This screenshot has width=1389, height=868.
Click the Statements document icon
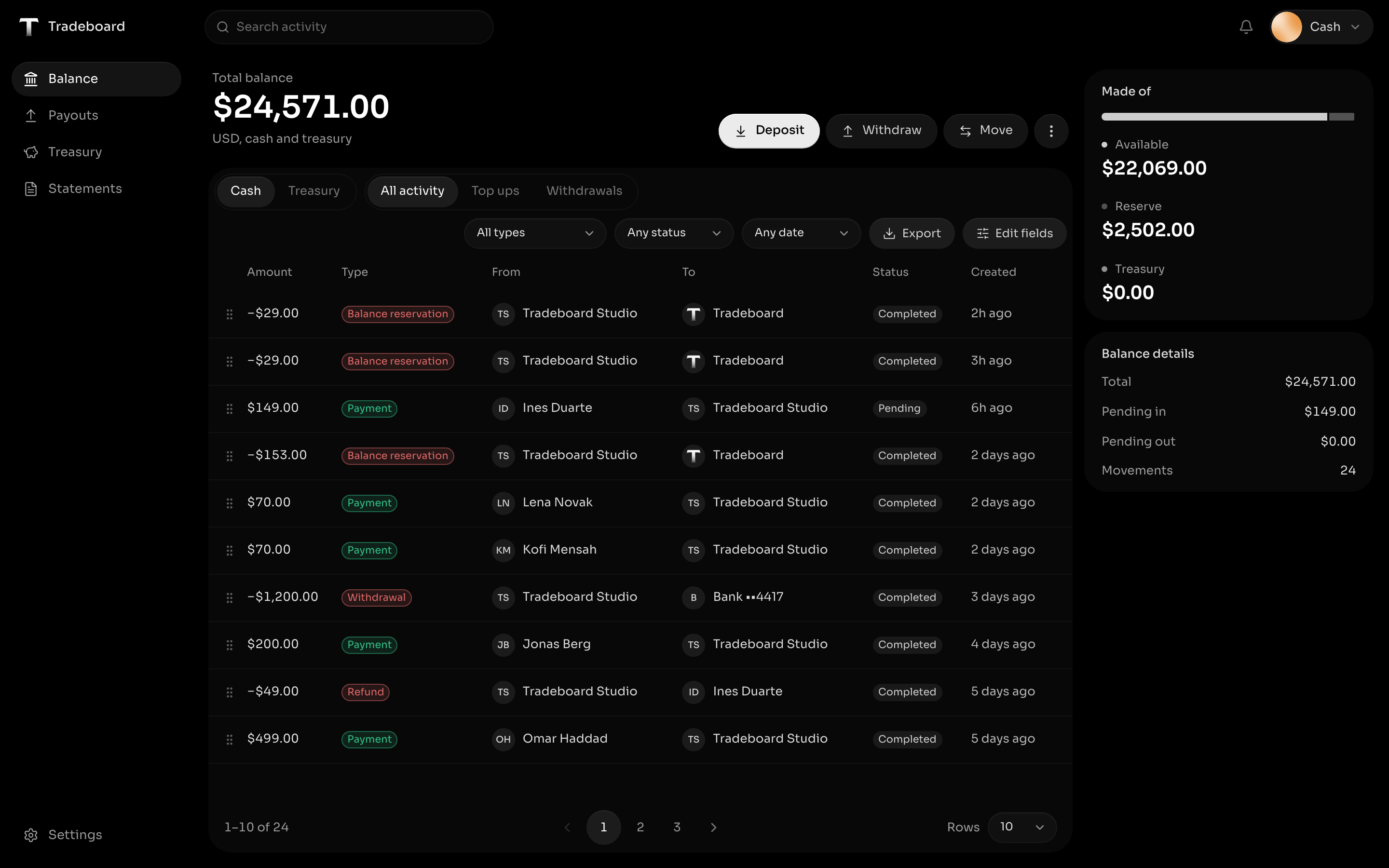pos(31,189)
